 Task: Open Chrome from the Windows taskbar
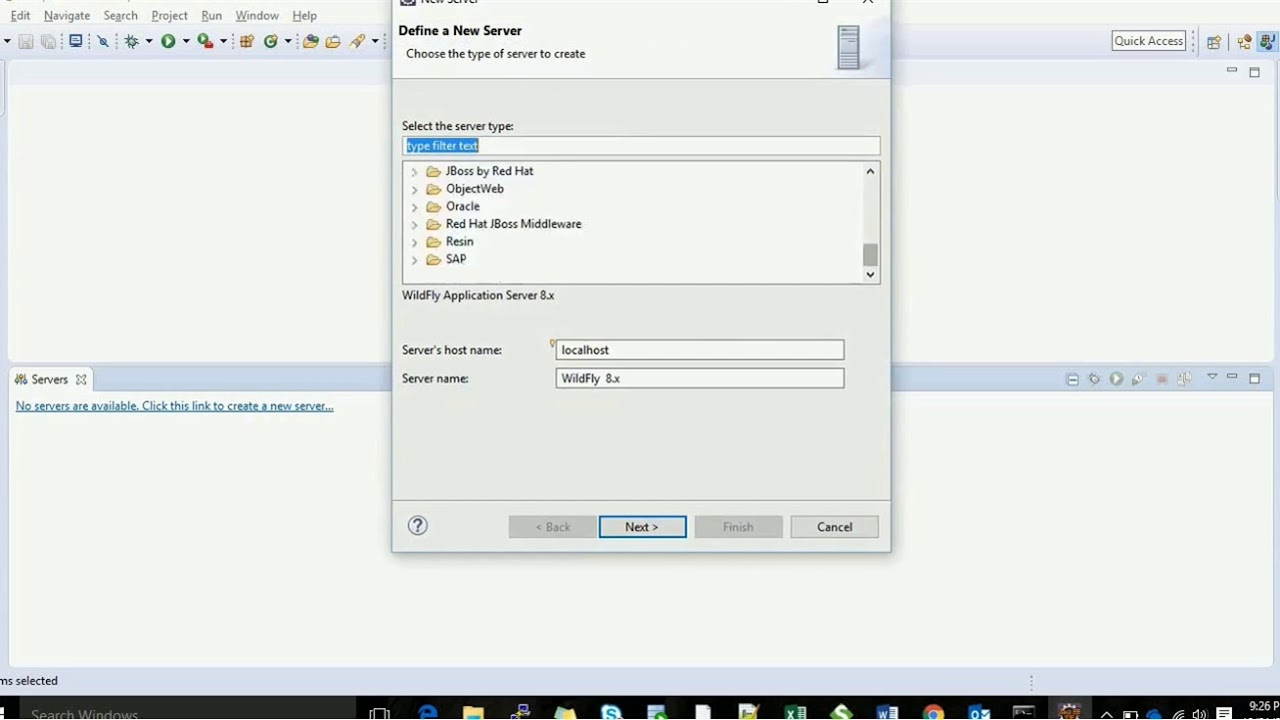(x=933, y=713)
